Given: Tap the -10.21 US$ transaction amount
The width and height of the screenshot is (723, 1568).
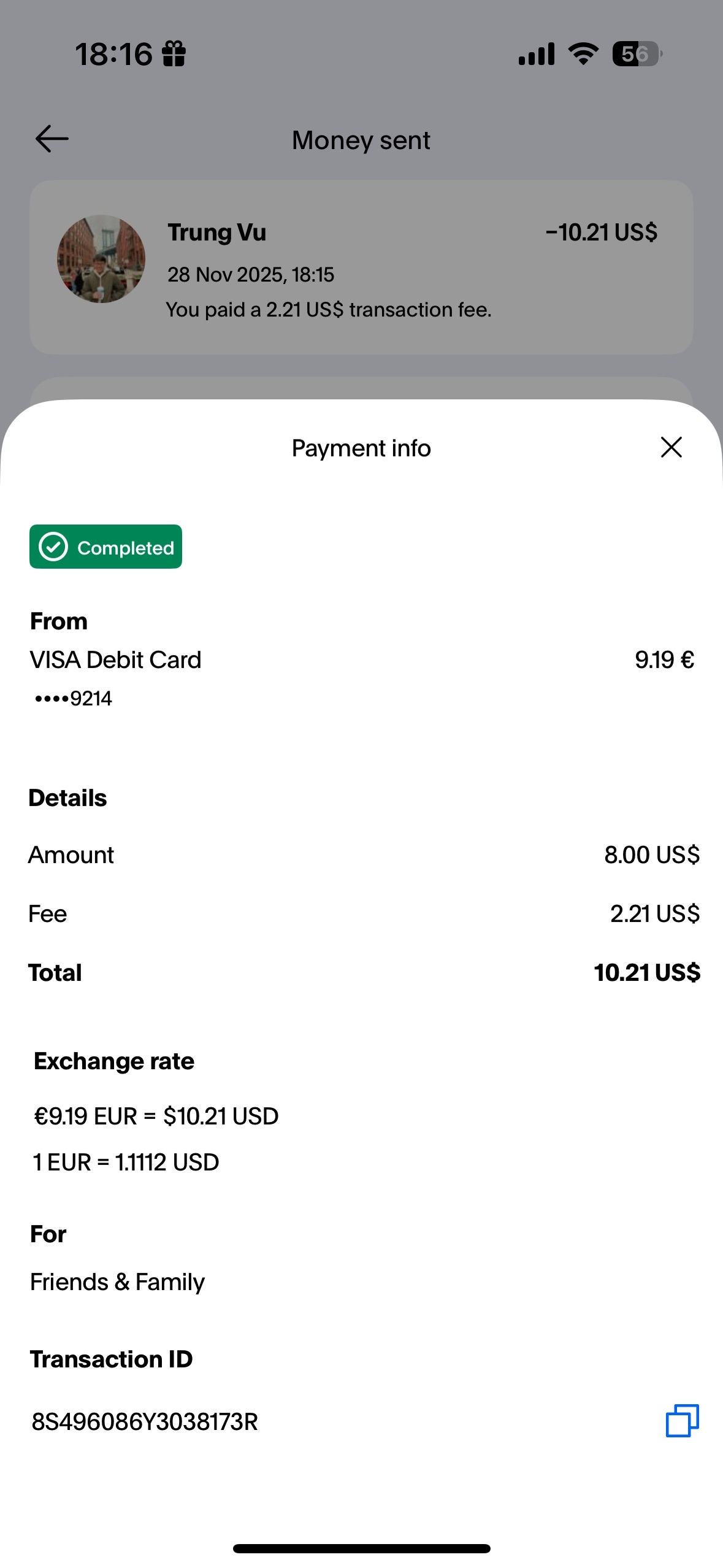Looking at the screenshot, I should [x=601, y=233].
